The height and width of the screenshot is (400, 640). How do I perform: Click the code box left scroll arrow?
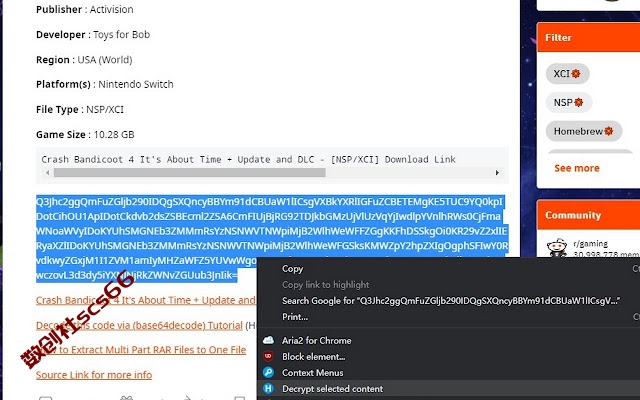pos(48,173)
